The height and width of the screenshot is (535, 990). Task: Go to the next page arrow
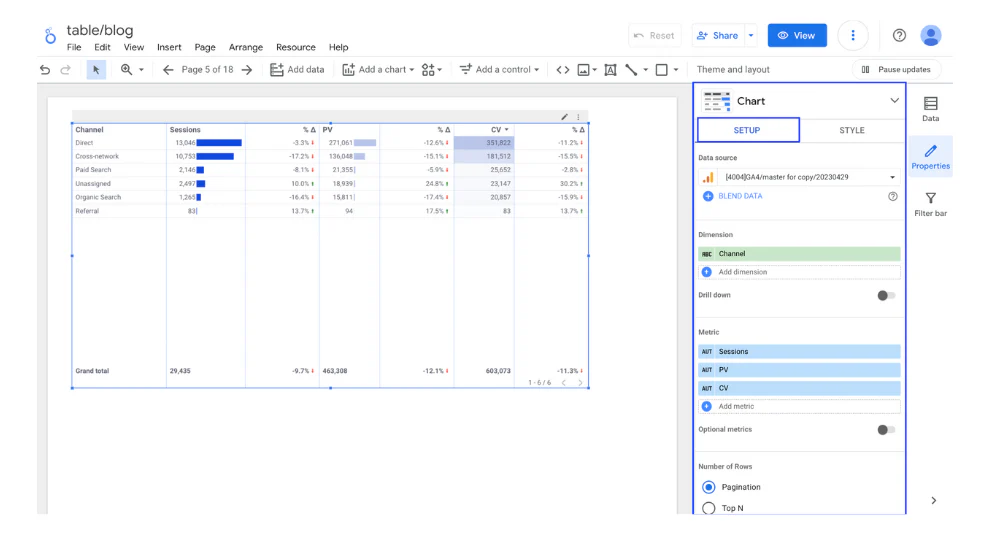tap(247, 69)
